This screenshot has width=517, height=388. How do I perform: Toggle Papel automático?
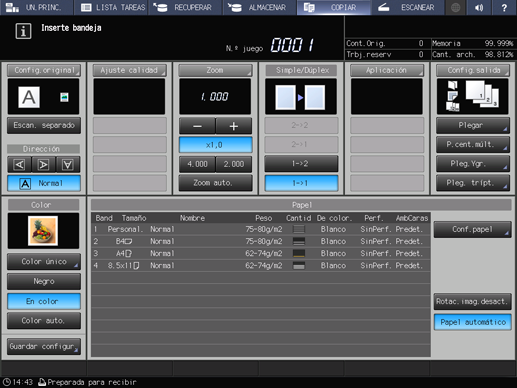point(472,322)
